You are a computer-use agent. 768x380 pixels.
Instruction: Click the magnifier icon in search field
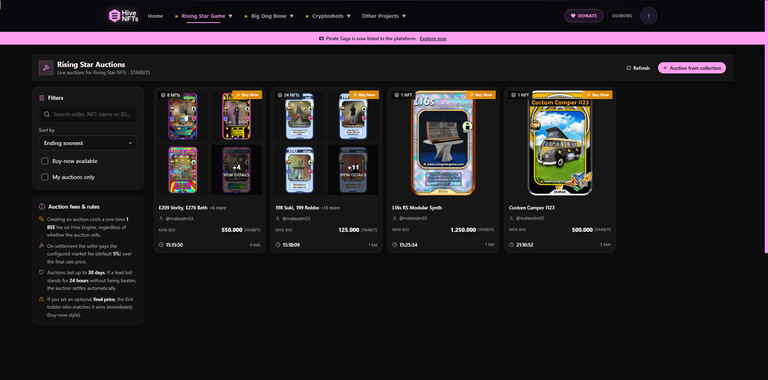(47, 114)
